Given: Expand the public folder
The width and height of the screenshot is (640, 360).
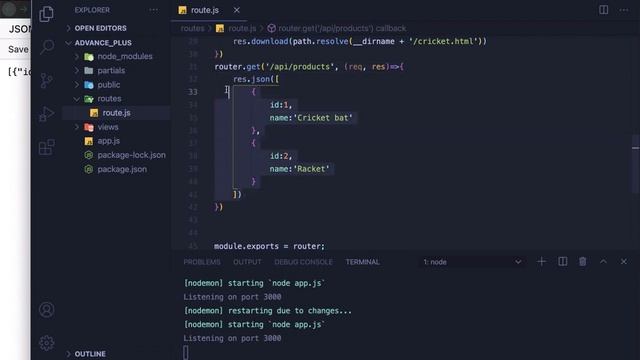Looking at the screenshot, I should pos(109,85).
